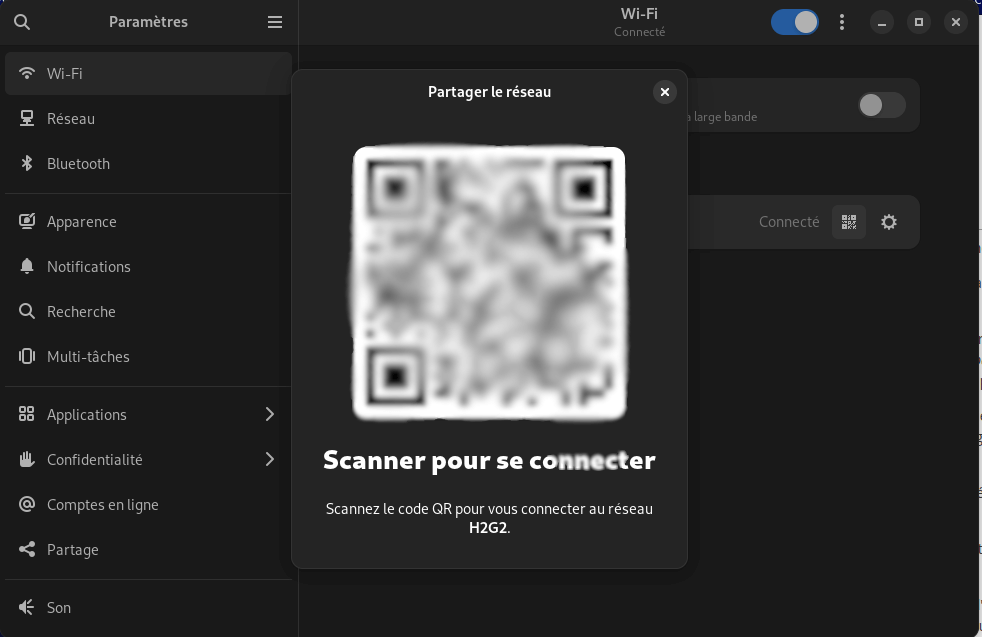The image size is (982, 637).
Task: Select Notifications in sidebar
Action: 148,267
